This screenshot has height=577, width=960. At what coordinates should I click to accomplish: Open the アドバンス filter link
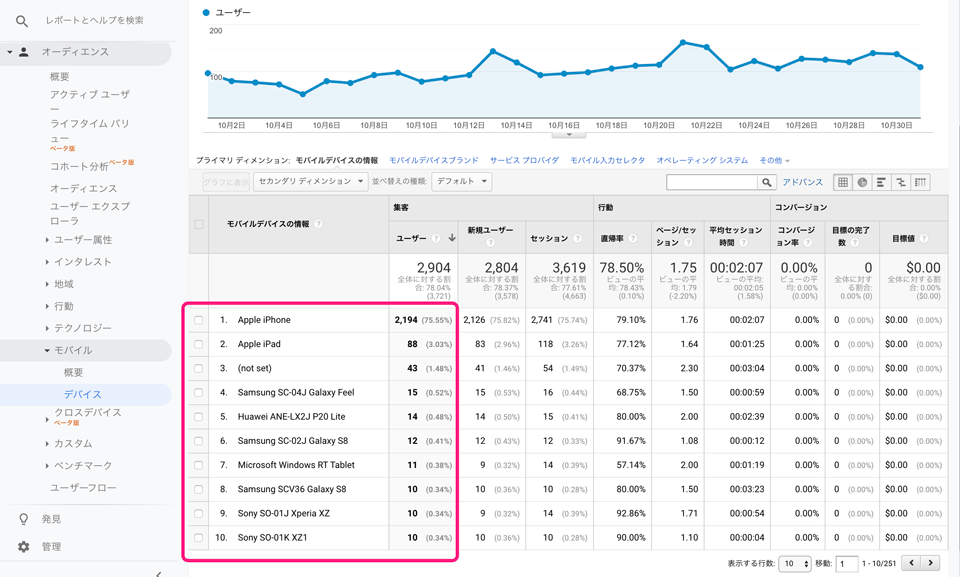click(x=803, y=182)
